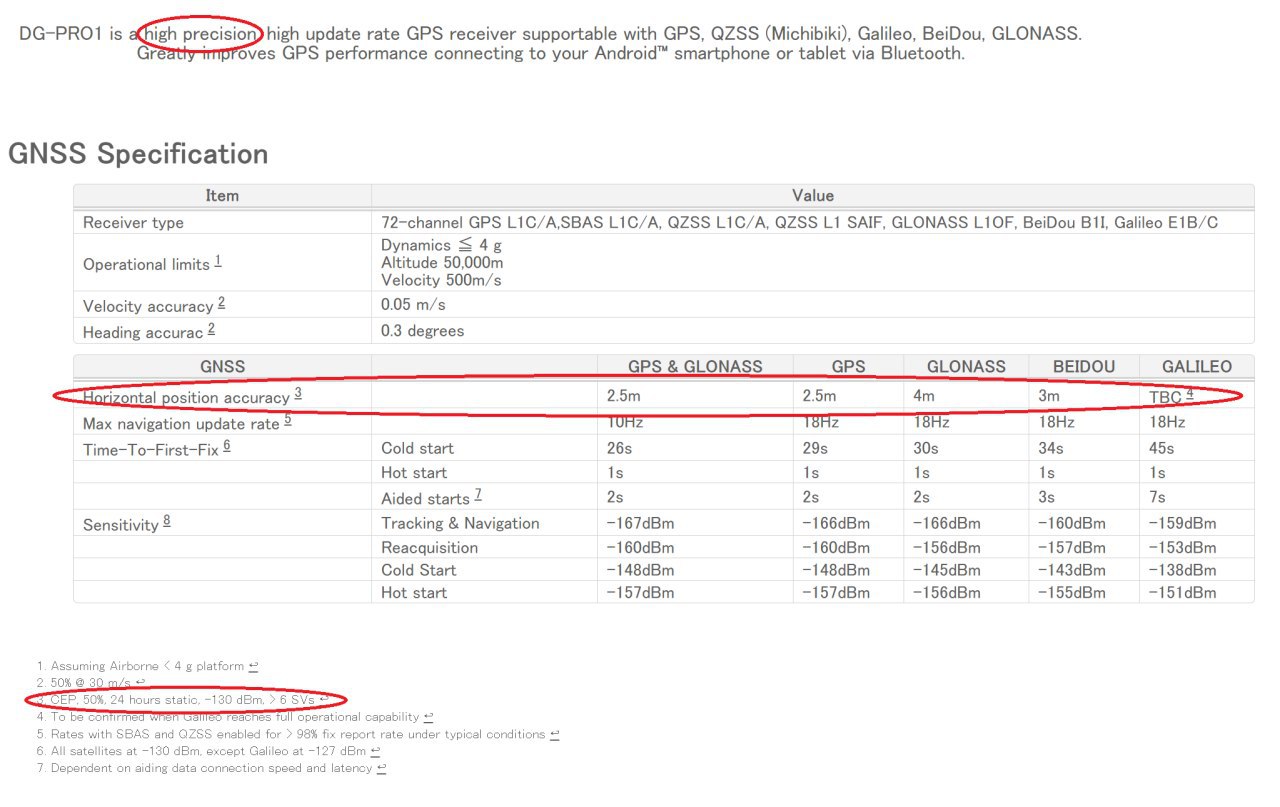Open footnote 7 beside Aided starts
The height and width of the screenshot is (807, 1280).
click(x=478, y=495)
